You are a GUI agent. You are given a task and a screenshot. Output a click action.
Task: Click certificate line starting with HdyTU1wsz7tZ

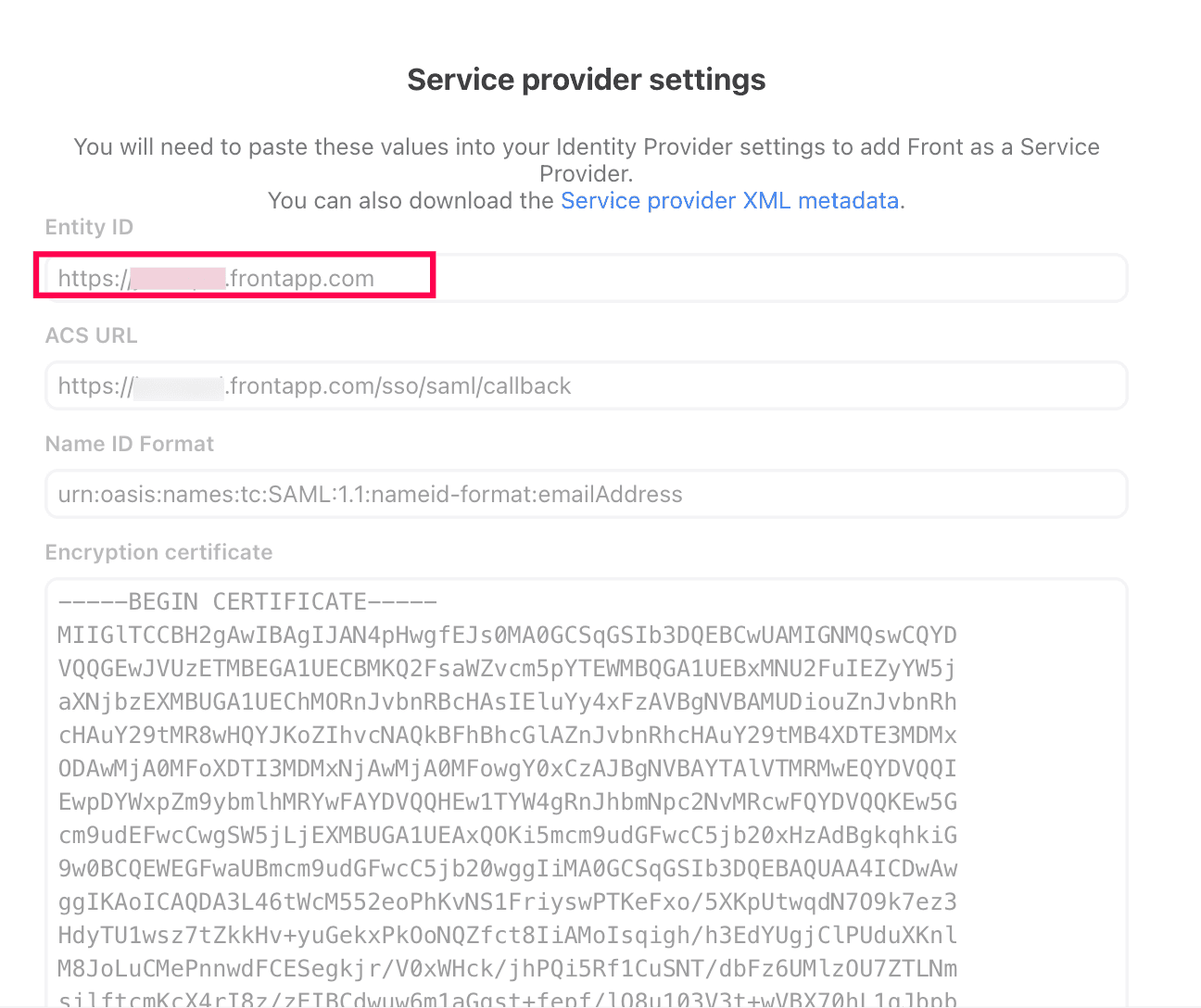pyautogui.click(x=507, y=936)
